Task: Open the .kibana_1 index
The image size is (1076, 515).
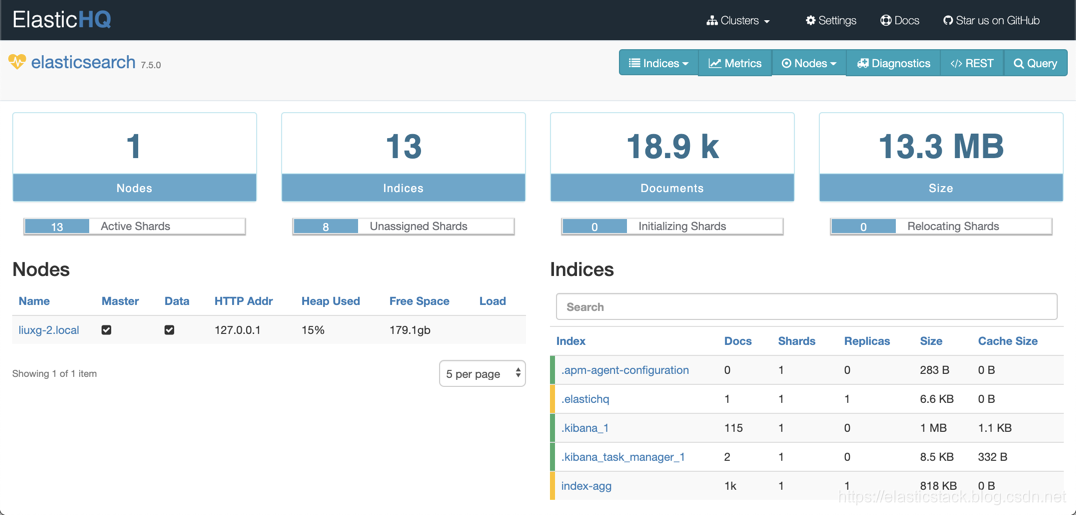Action: pos(585,428)
